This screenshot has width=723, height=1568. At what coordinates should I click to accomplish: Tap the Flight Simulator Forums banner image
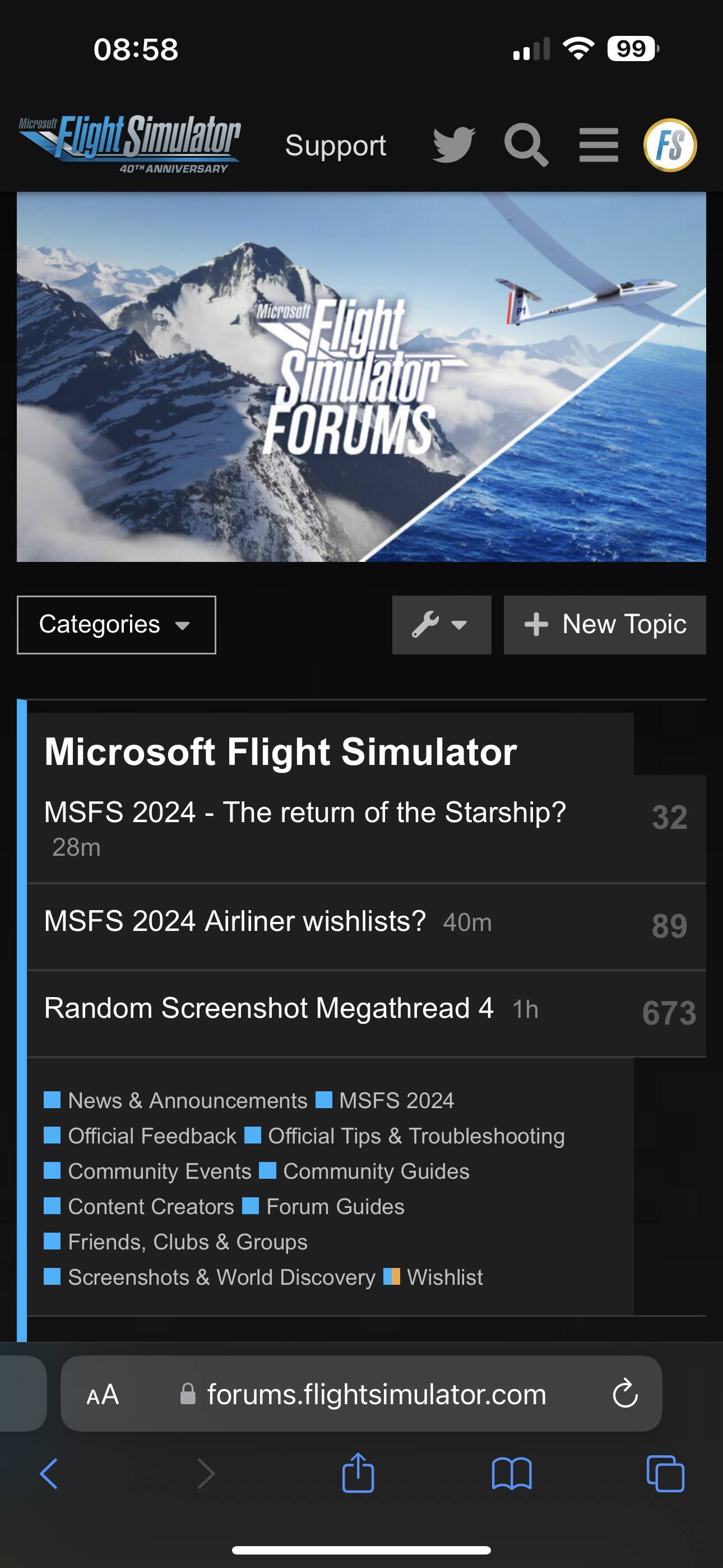point(361,377)
